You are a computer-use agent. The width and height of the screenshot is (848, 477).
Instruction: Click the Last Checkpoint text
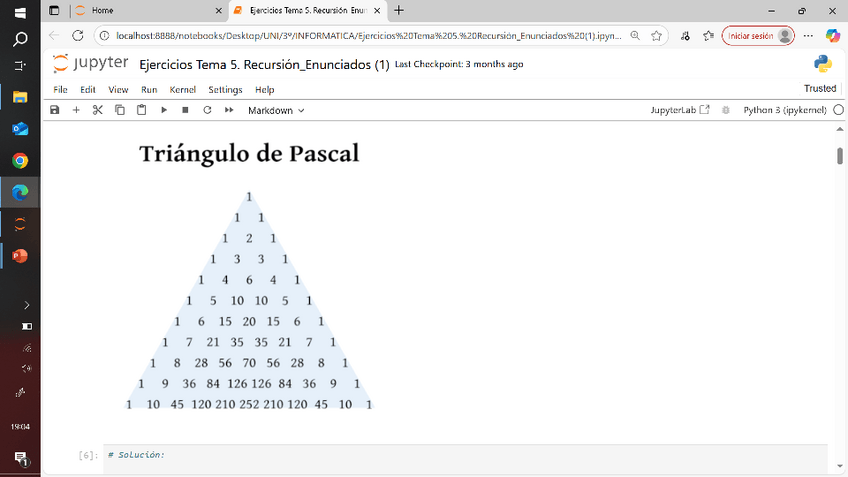pos(459,64)
